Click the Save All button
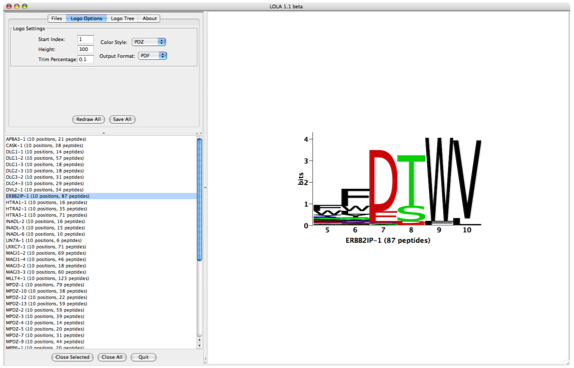574x368 pixels. coord(122,119)
